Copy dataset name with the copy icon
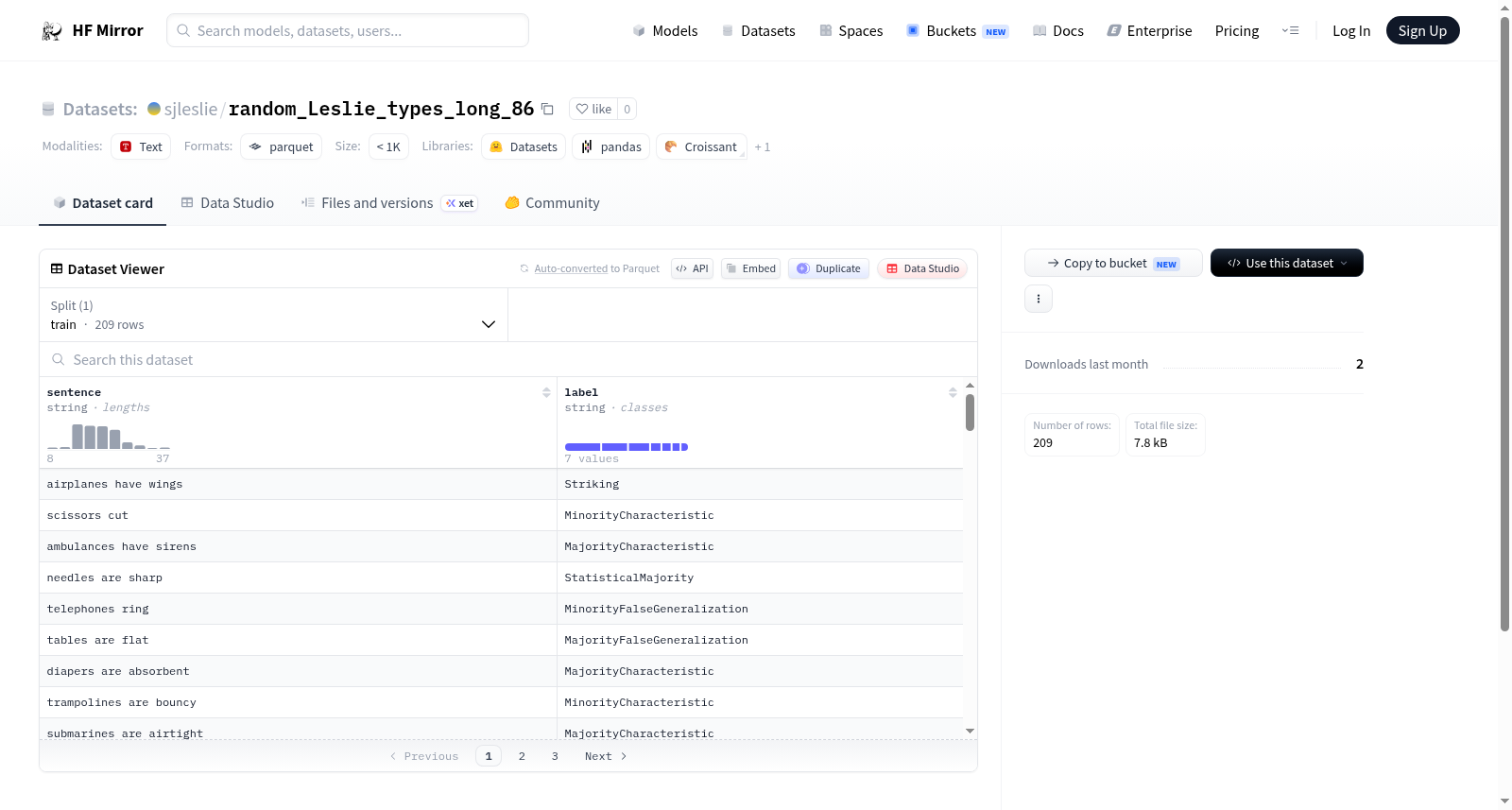 pyautogui.click(x=547, y=109)
